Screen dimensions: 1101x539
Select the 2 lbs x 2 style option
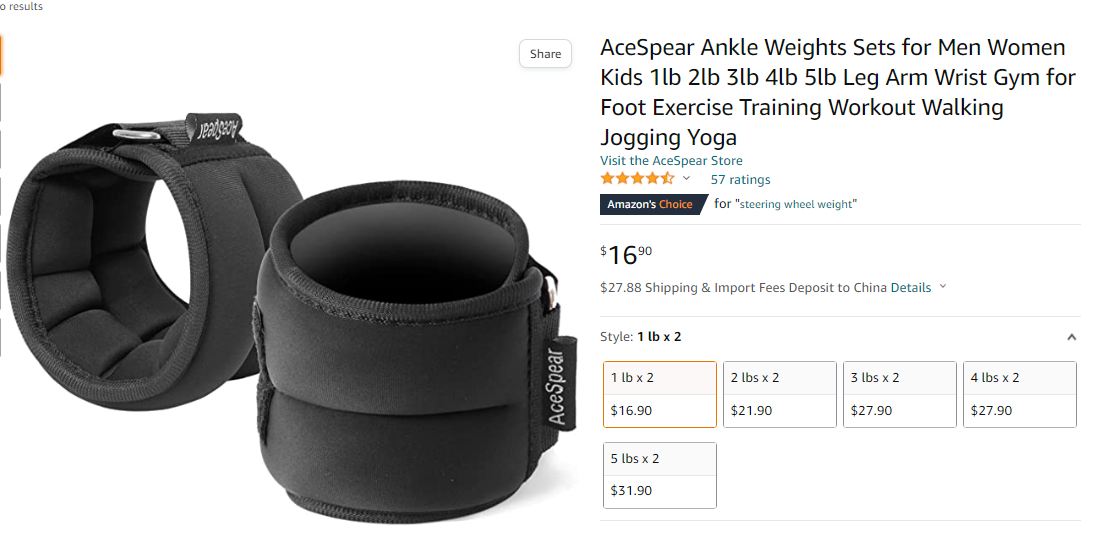[780, 394]
